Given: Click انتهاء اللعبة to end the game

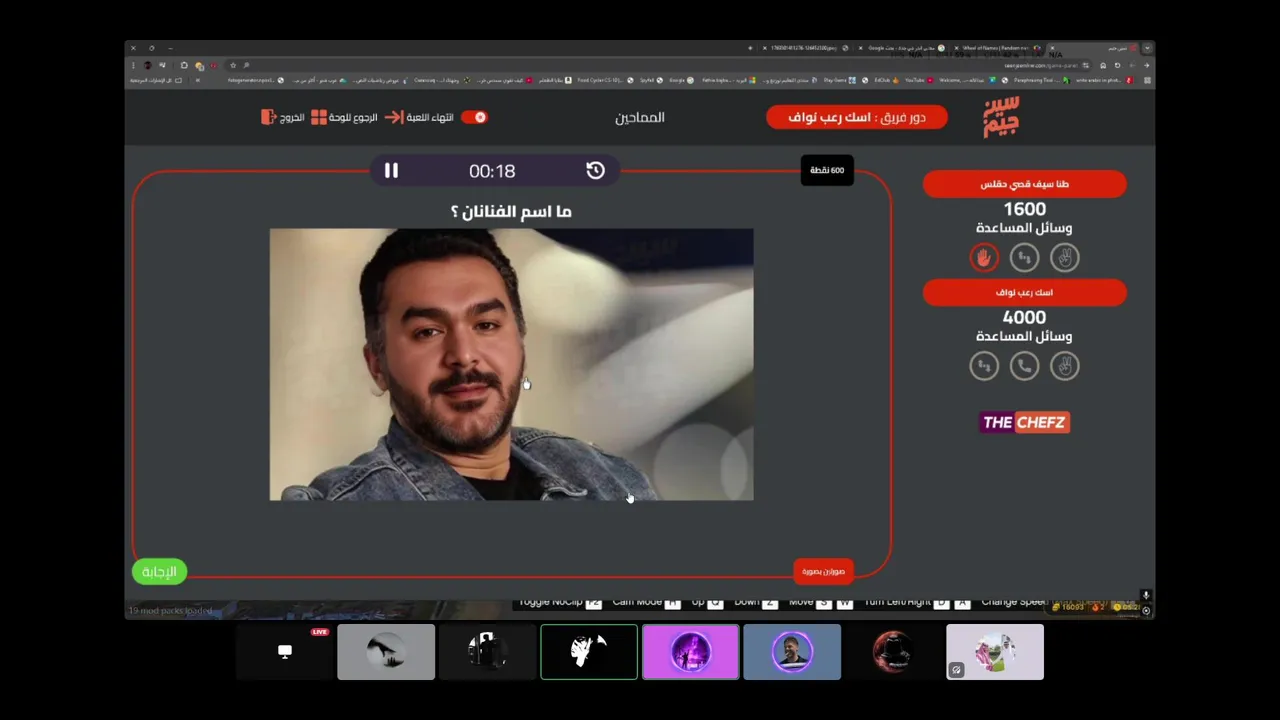Looking at the screenshot, I should pos(420,117).
